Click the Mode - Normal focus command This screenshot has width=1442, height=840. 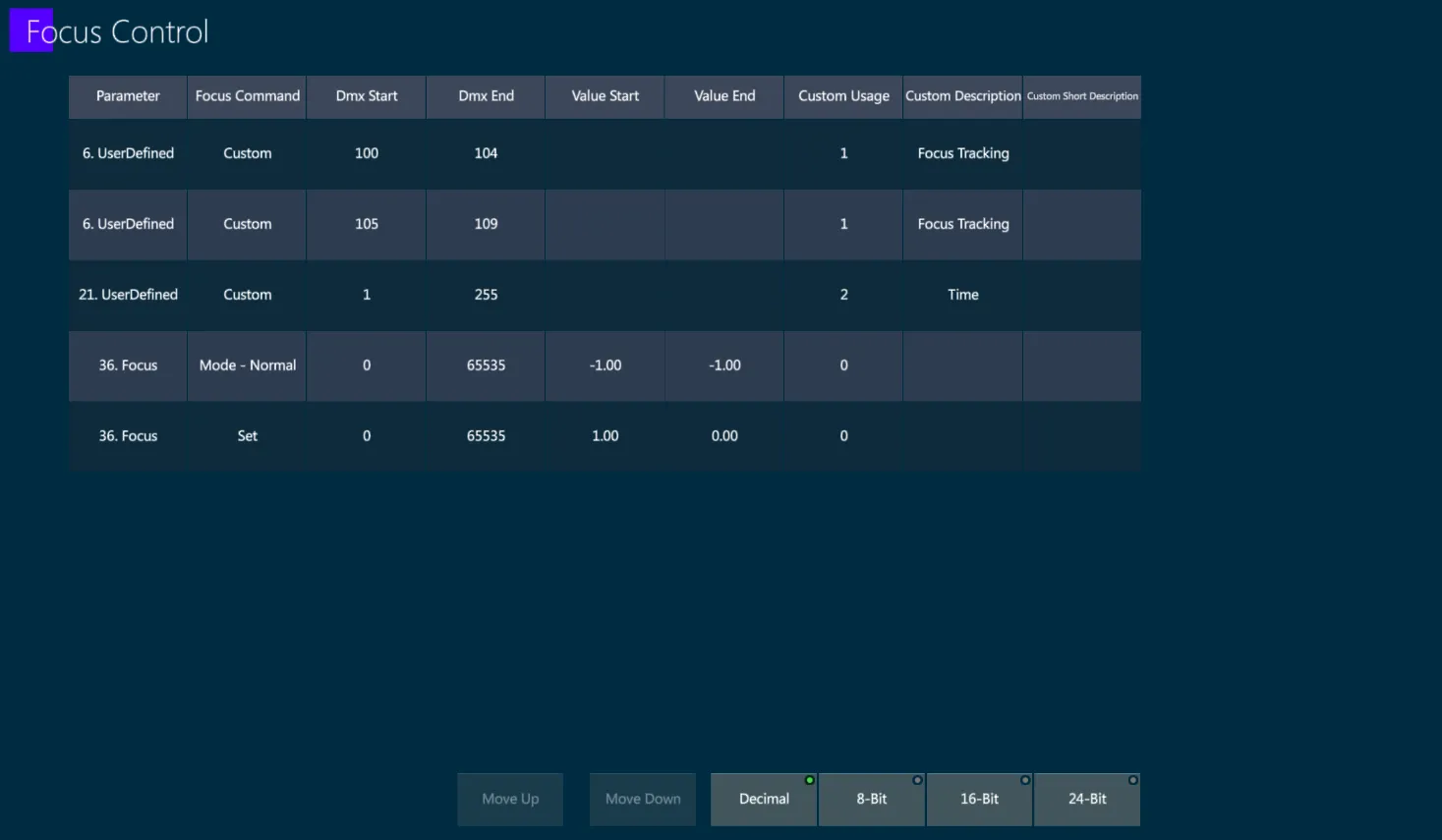(248, 365)
